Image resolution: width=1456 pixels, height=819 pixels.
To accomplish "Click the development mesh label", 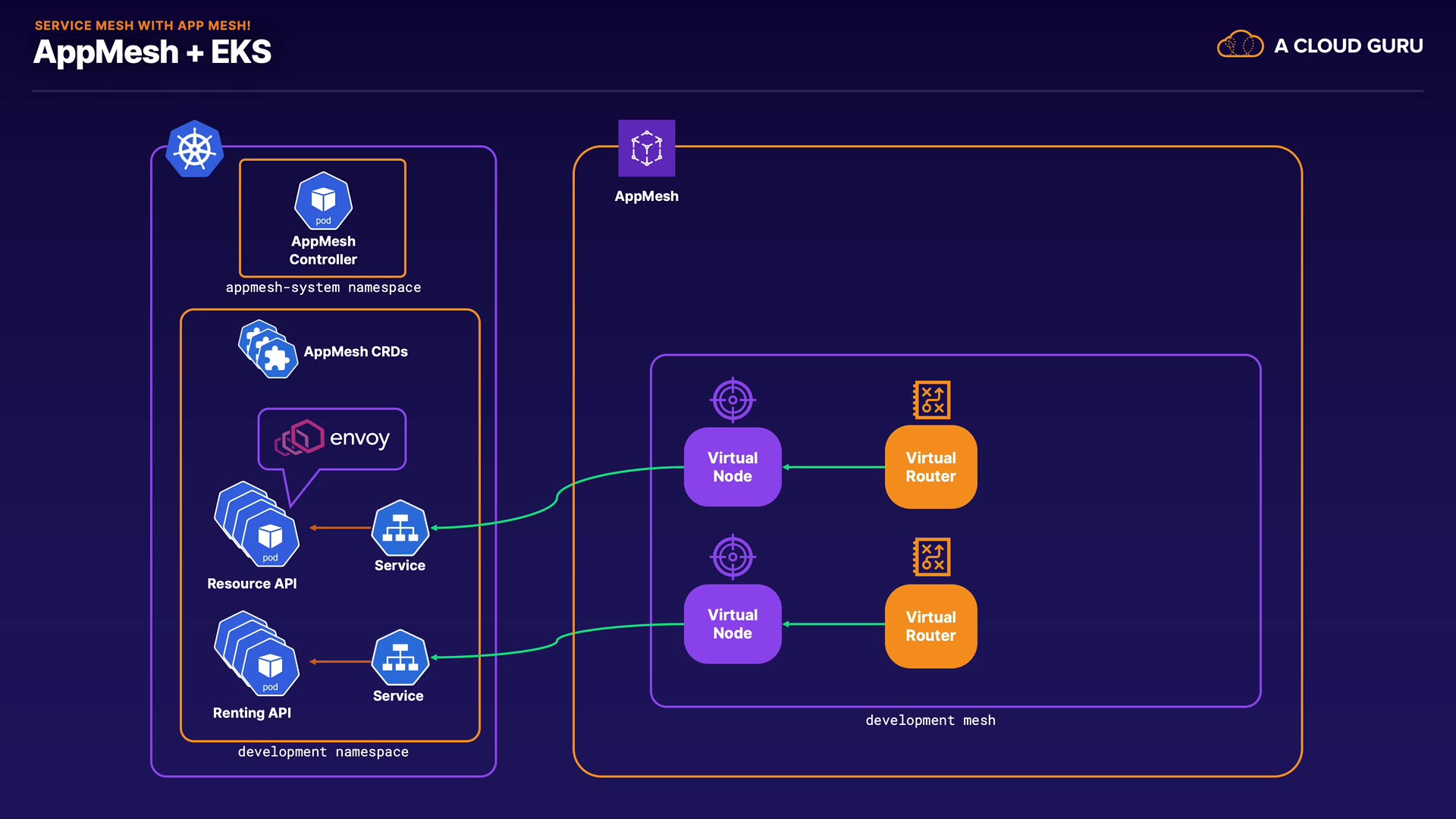I will (x=930, y=720).
